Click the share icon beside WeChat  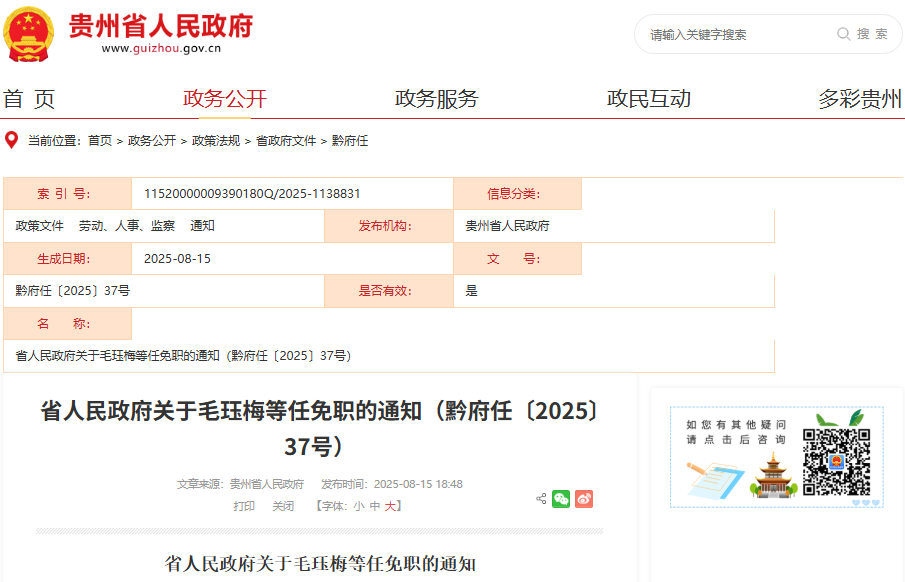pos(541,498)
